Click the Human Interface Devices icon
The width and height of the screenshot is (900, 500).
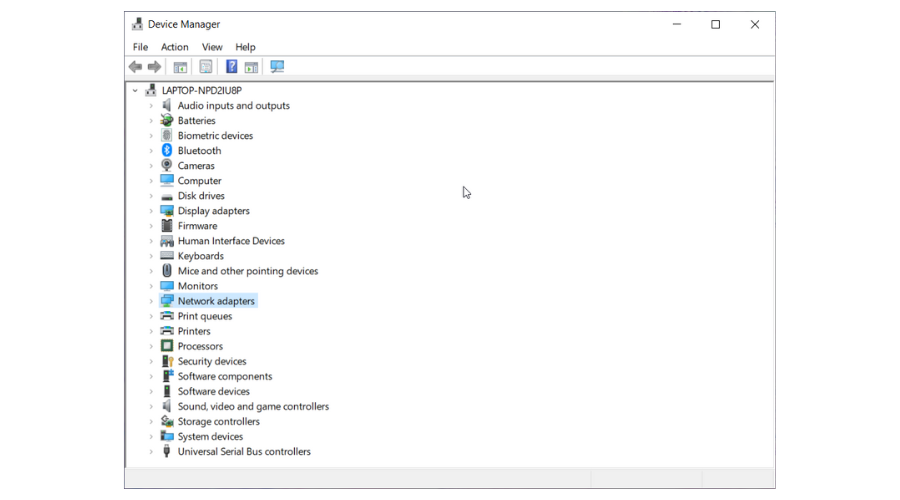(x=167, y=241)
